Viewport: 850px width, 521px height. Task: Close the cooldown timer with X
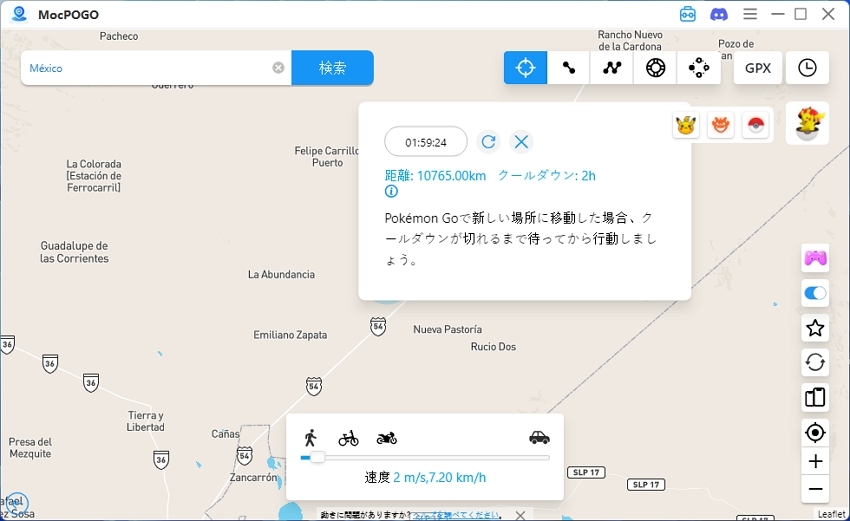pos(521,142)
